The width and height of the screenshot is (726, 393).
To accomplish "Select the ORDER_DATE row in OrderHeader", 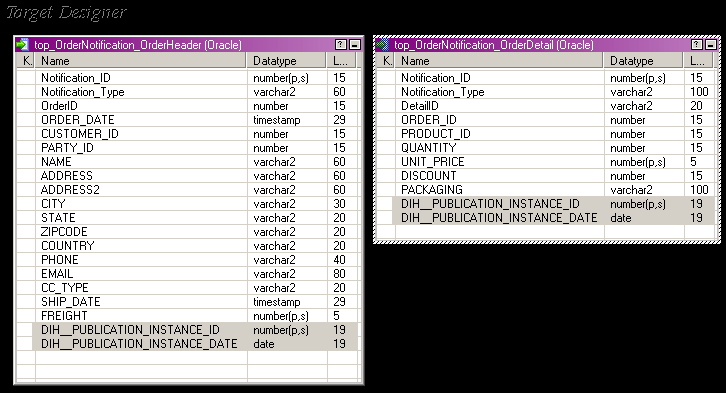I will (187, 120).
